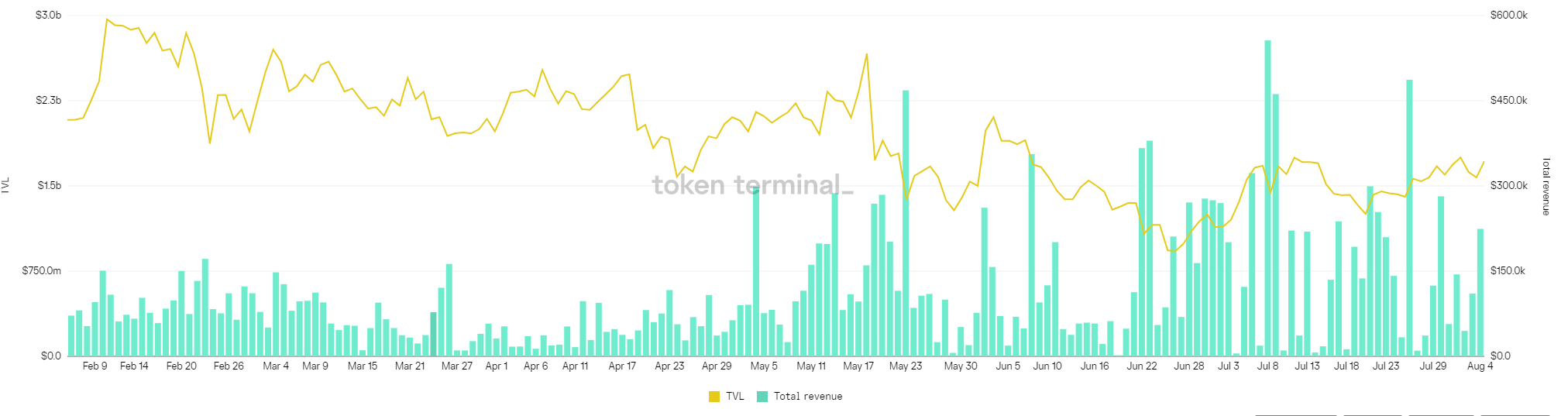1568x416 pixels.
Task: Click the $3.0b left axis label
Action: pos(48,15)
